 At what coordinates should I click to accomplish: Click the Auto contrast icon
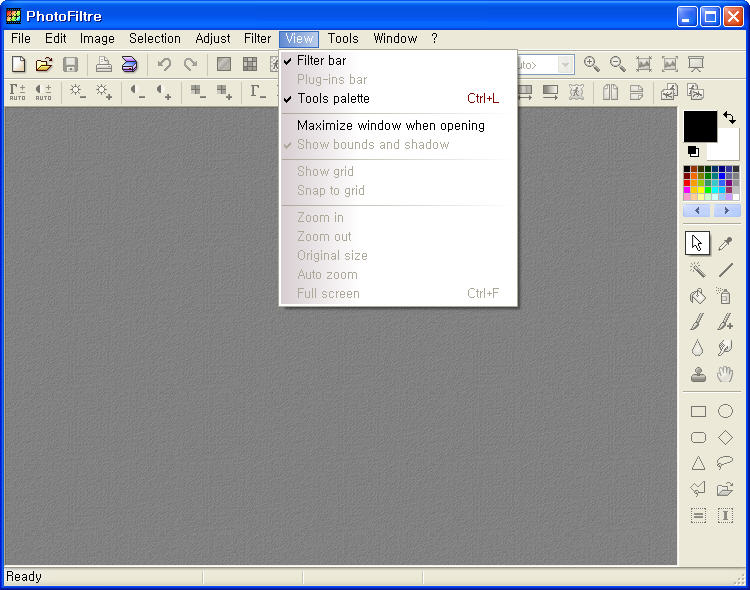coord(44,92)
